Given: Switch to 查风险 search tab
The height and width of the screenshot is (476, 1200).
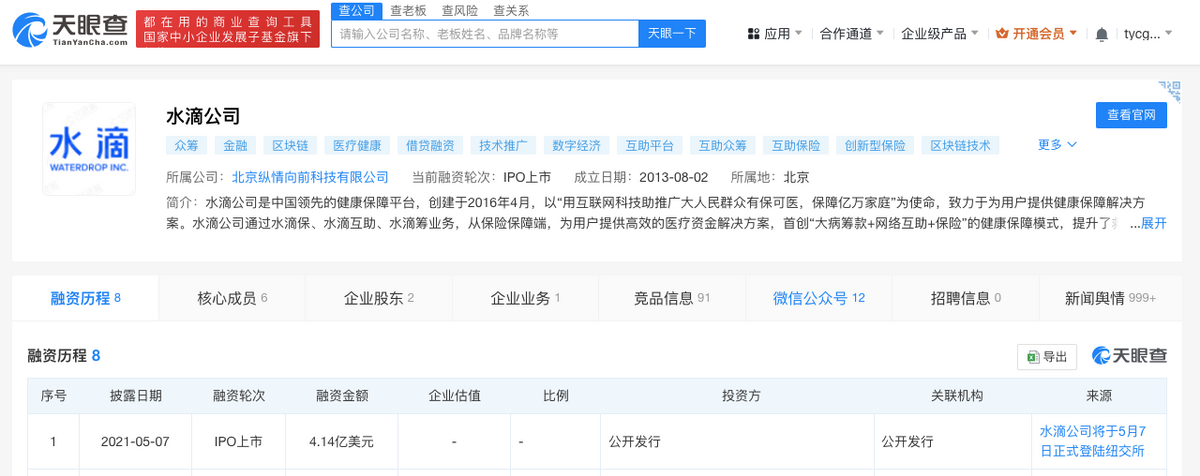Looking at the screenshot, I should coord(460,11).
